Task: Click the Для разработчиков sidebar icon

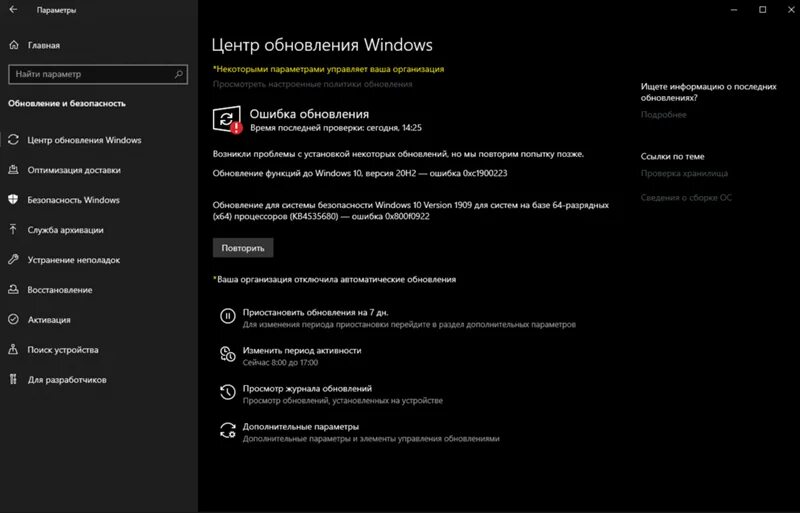Action: (x=13, y=379)
